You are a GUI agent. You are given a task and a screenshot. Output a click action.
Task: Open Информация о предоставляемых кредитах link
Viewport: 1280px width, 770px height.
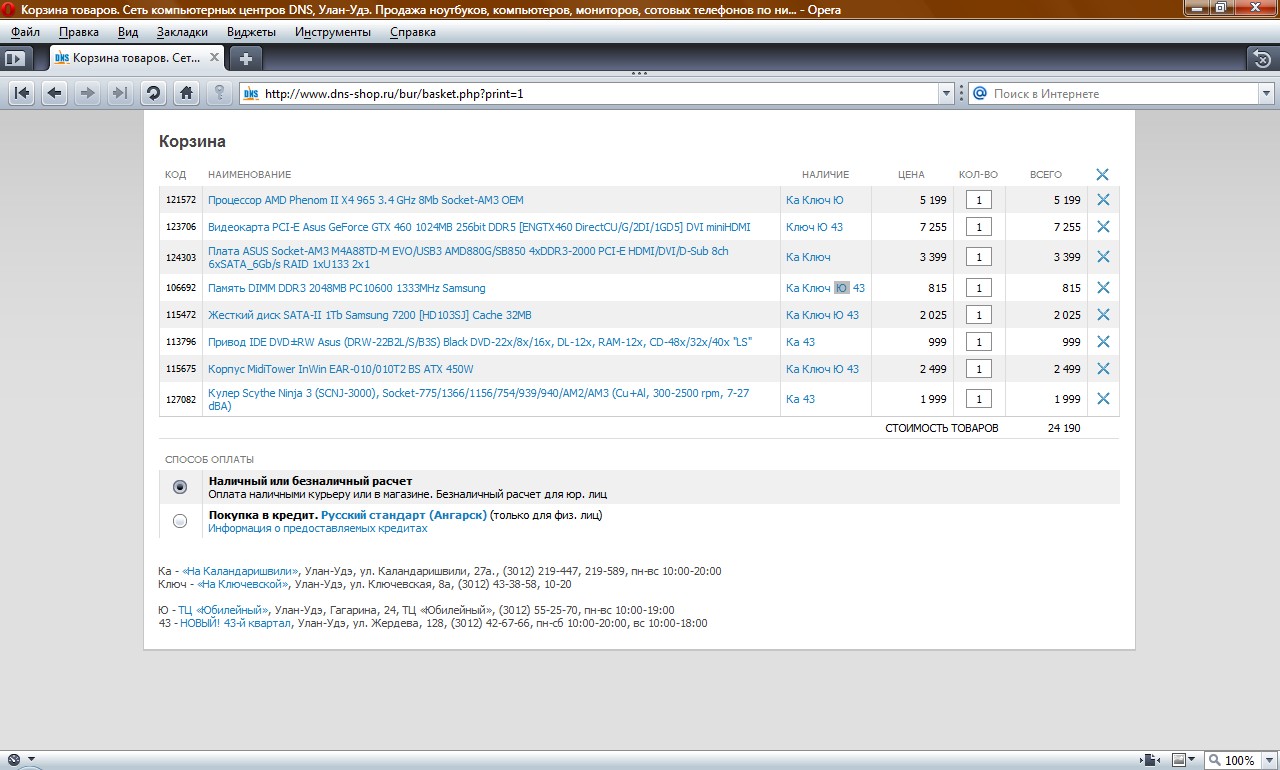point(318,528)
